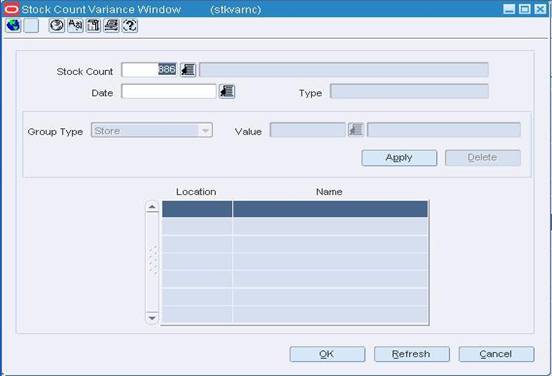Select the highlighted first Name cell
This screenshot has height=376, width=552.
point(330,209)
